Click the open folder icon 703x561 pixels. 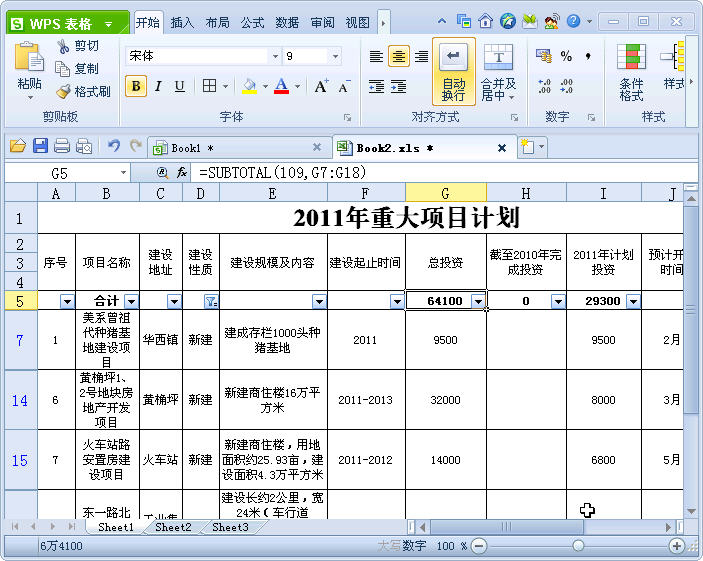17,146
